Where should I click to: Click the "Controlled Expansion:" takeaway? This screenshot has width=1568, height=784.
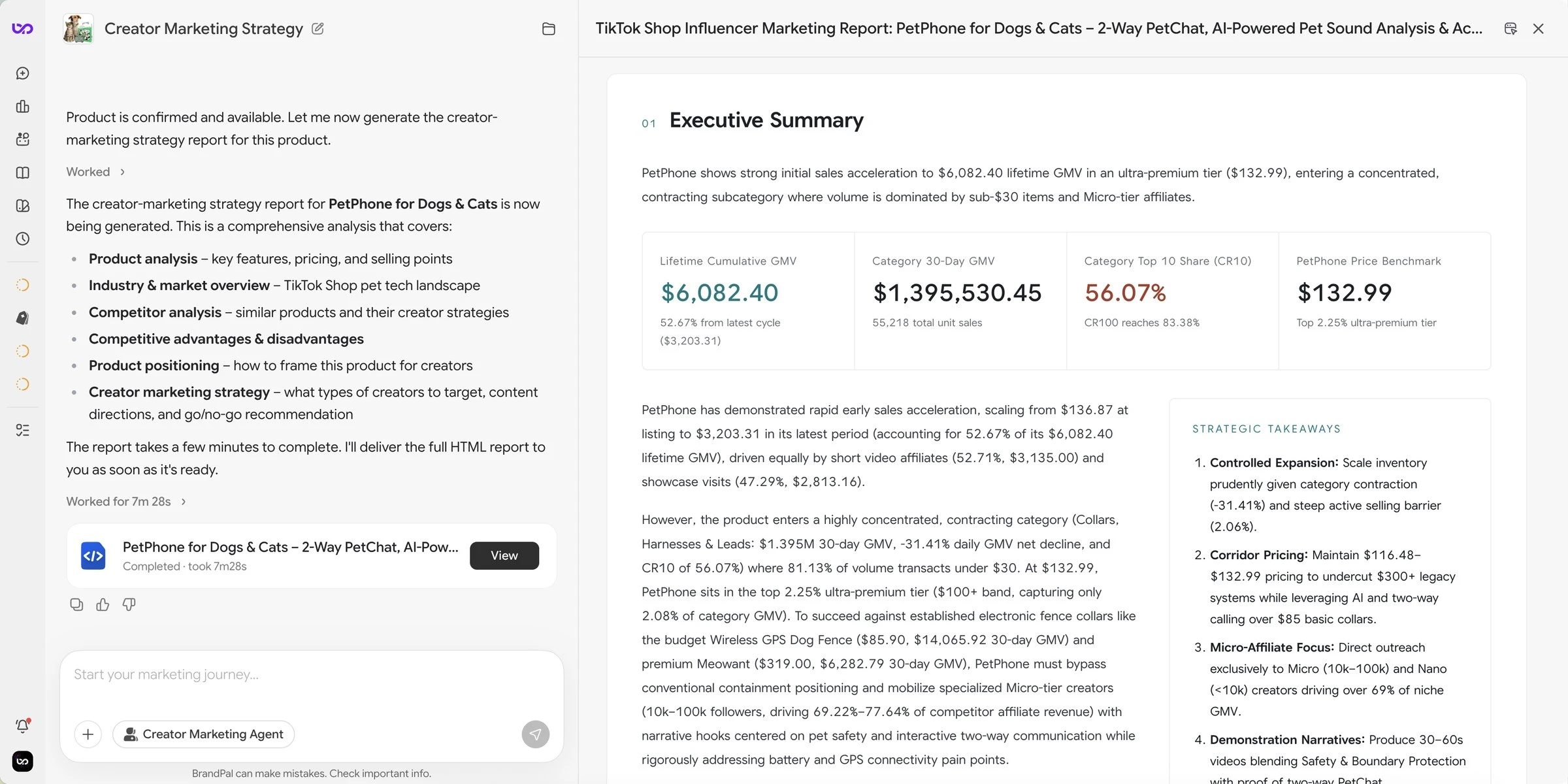point(1274,463)
